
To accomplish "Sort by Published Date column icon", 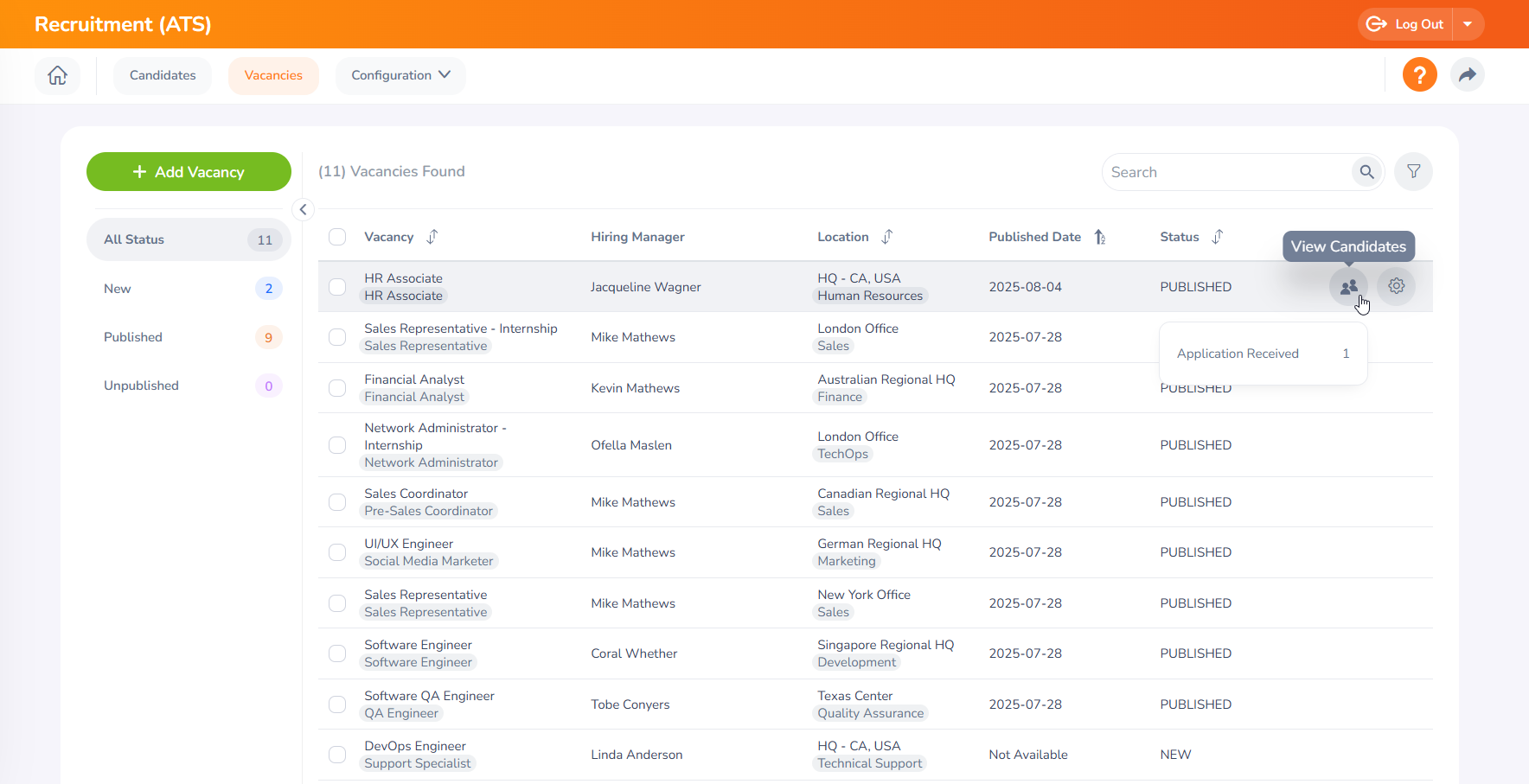I will [1100, 237].
